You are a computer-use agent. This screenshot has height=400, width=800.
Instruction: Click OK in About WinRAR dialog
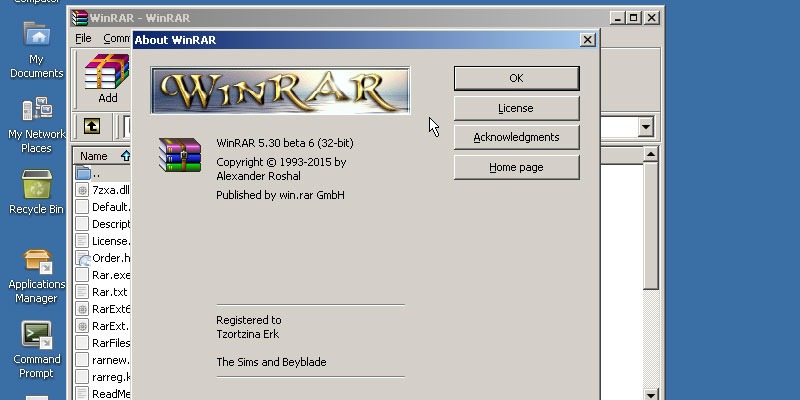(516, 78)
